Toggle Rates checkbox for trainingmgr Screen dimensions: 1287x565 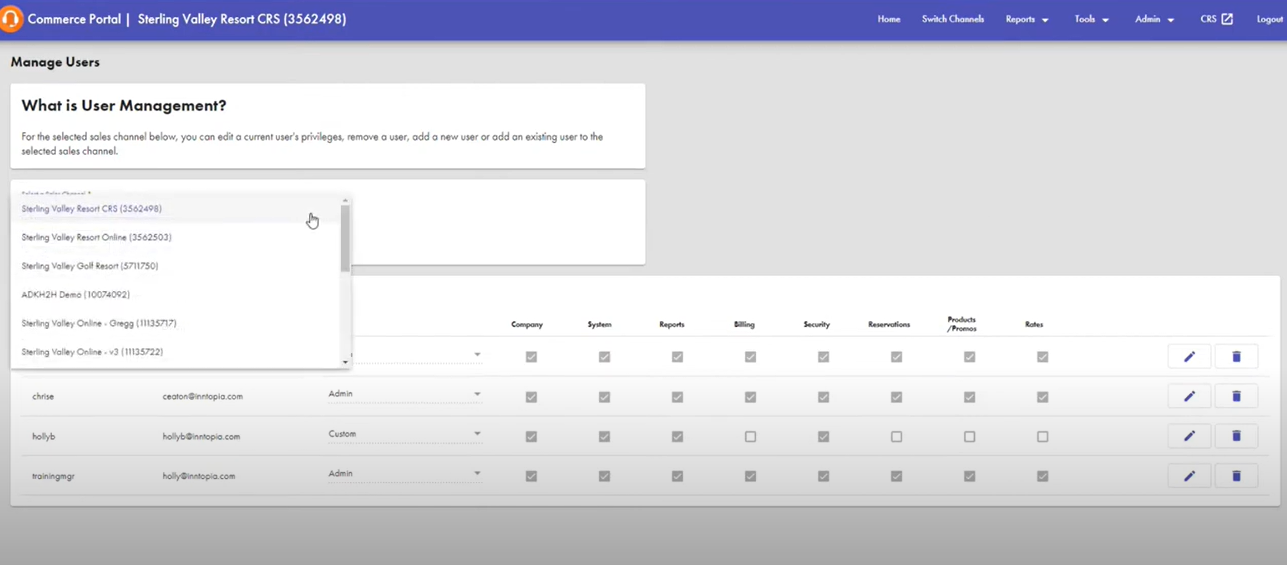point(1042,477)
